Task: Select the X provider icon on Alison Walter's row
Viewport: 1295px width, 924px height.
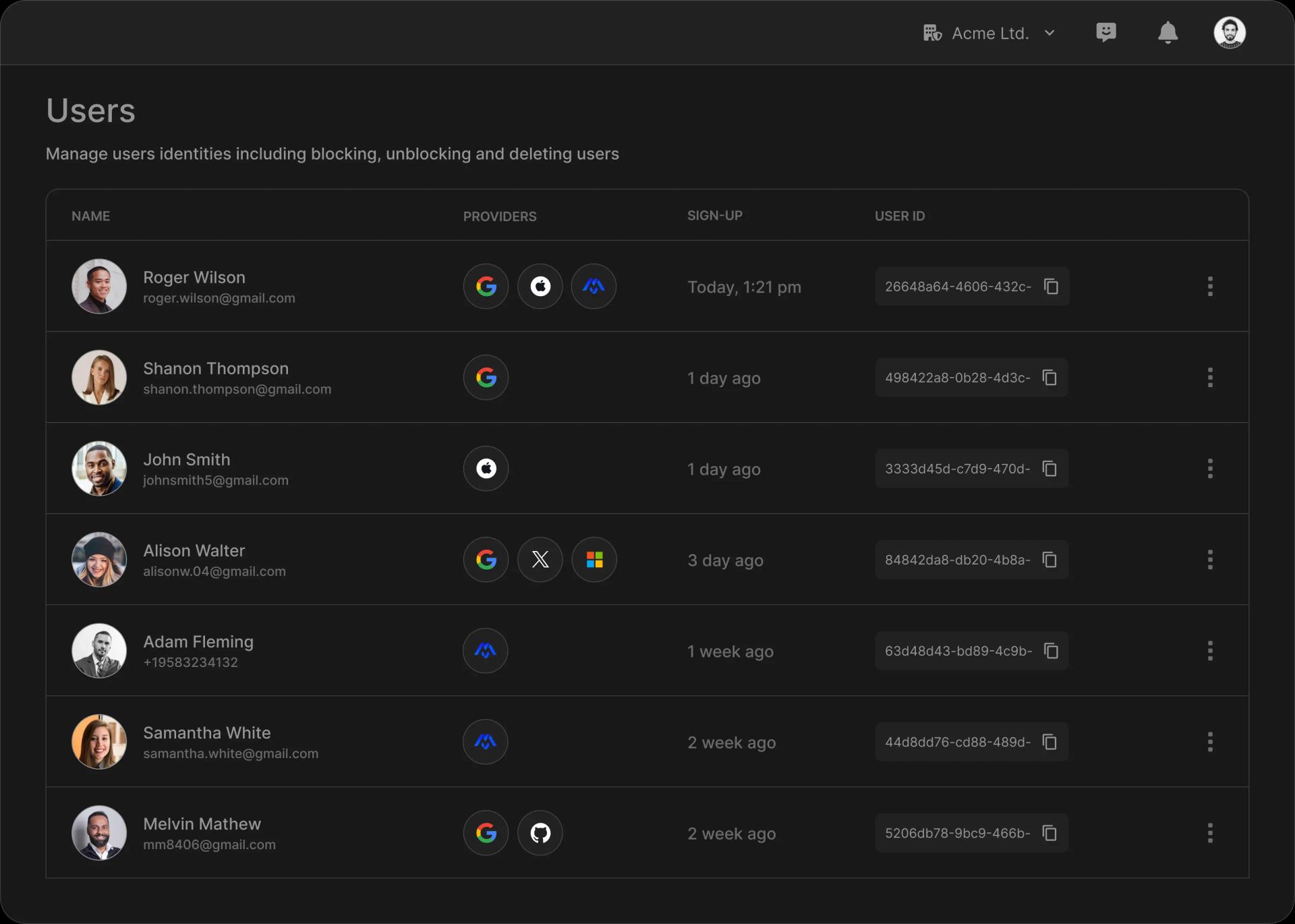Action: coord(540,559)
